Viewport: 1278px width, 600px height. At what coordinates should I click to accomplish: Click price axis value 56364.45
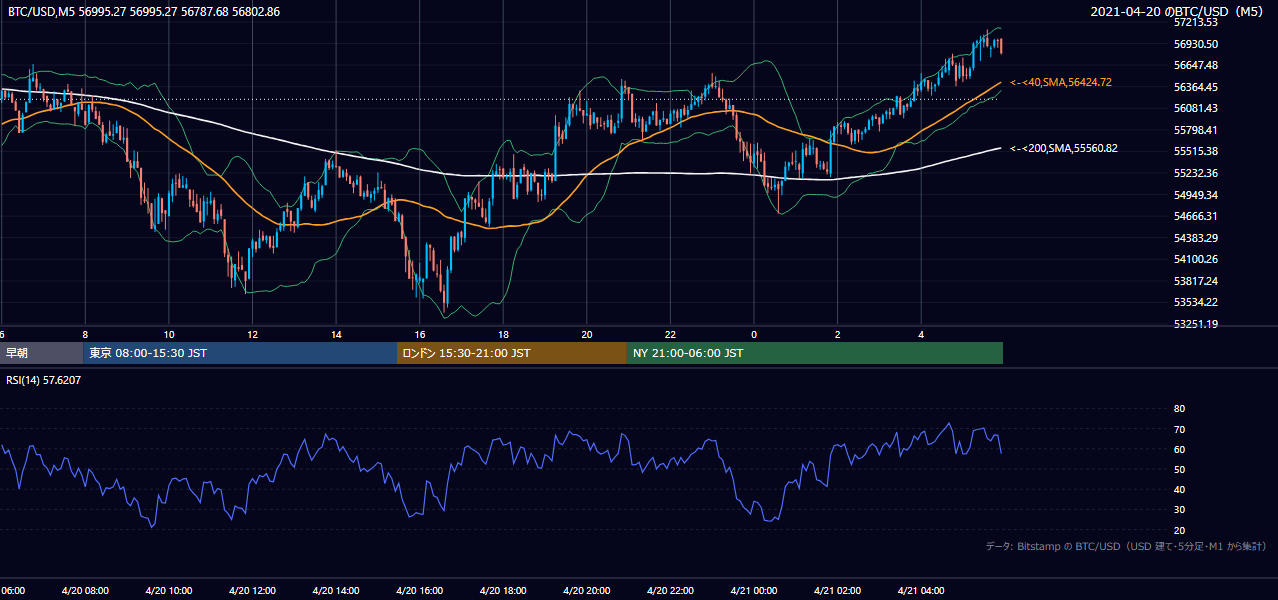click(1196, 87)
